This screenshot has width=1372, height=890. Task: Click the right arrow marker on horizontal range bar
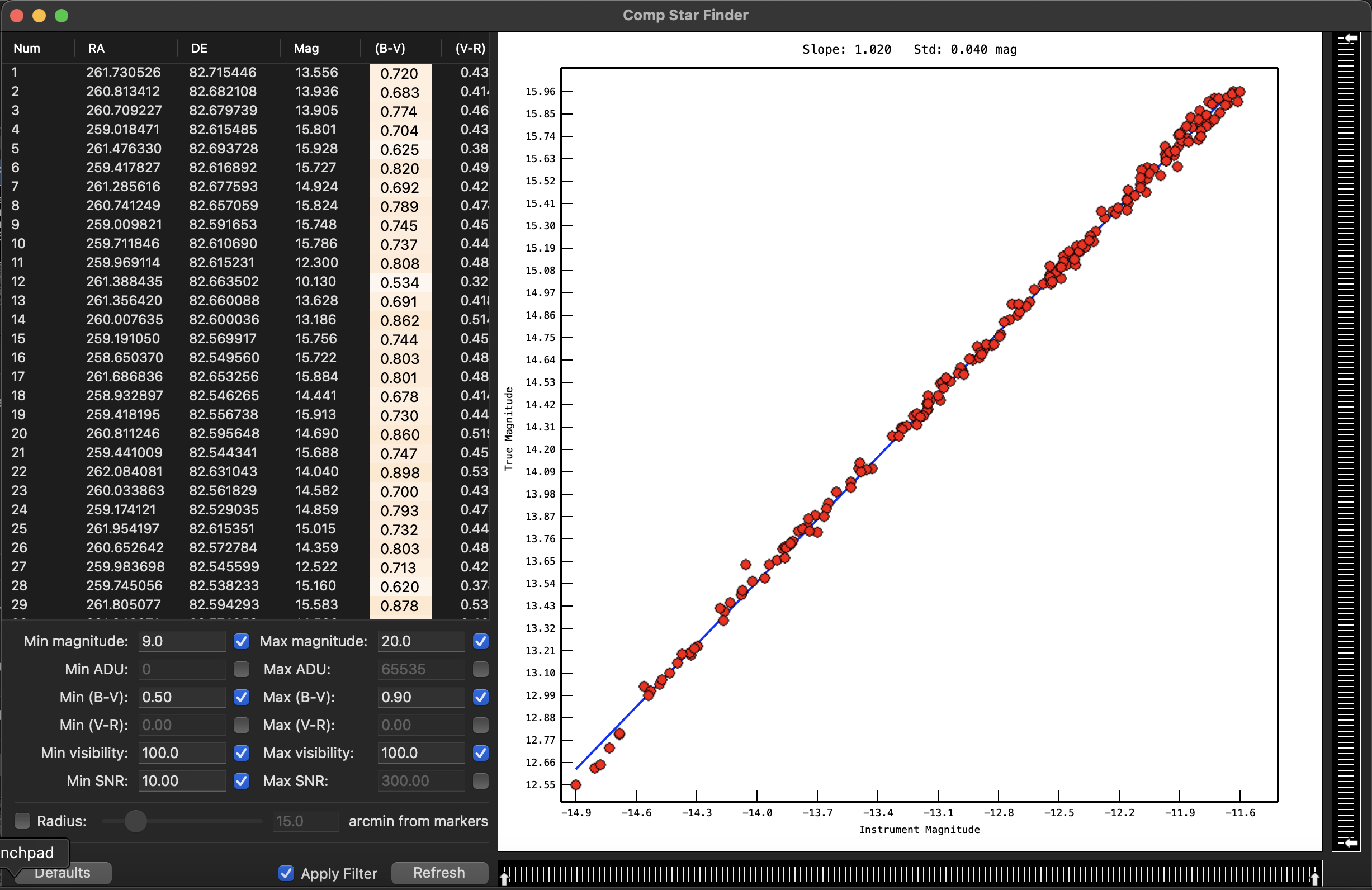point(1314,878)
